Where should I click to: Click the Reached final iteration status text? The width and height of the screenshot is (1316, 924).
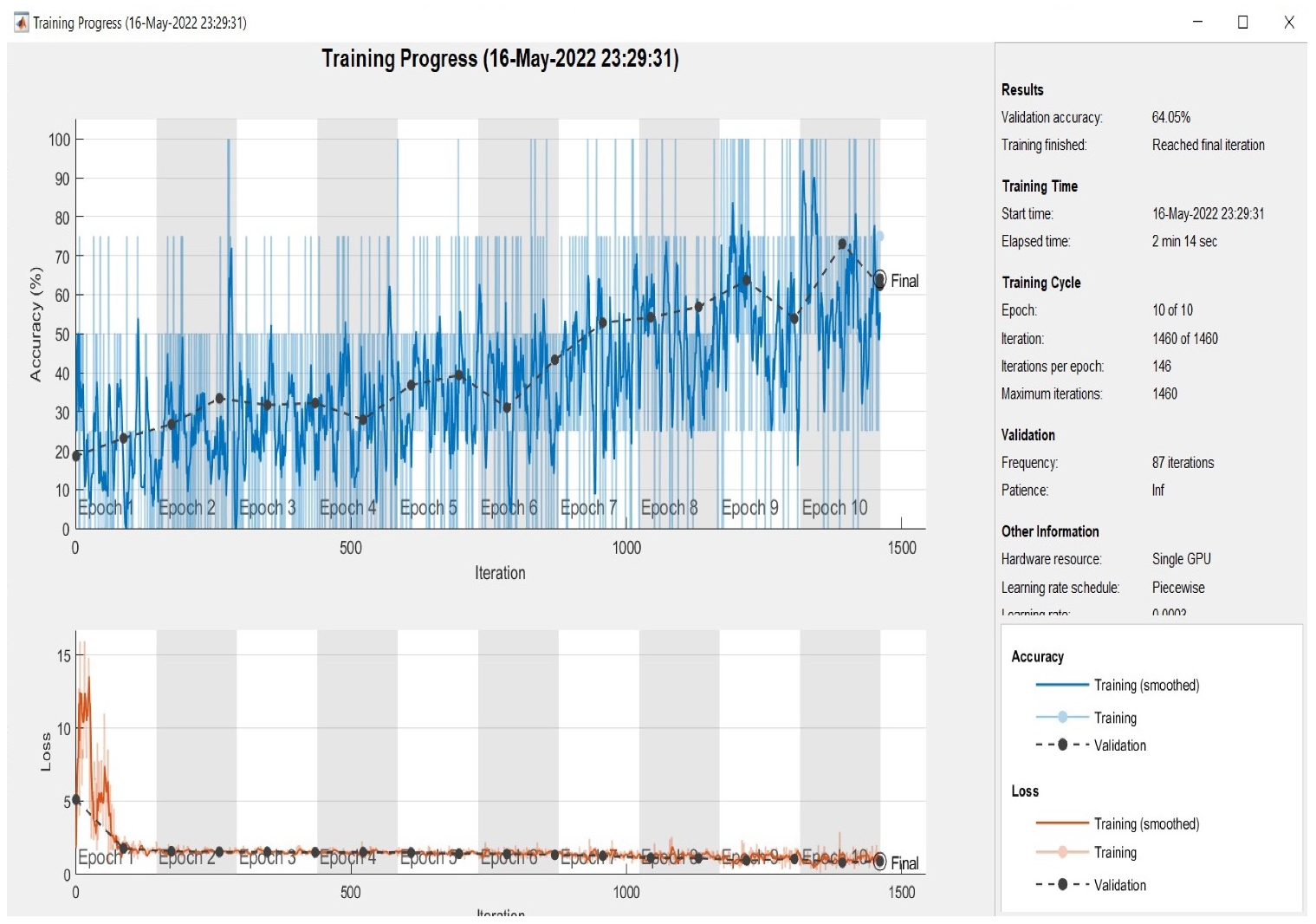1208,145
